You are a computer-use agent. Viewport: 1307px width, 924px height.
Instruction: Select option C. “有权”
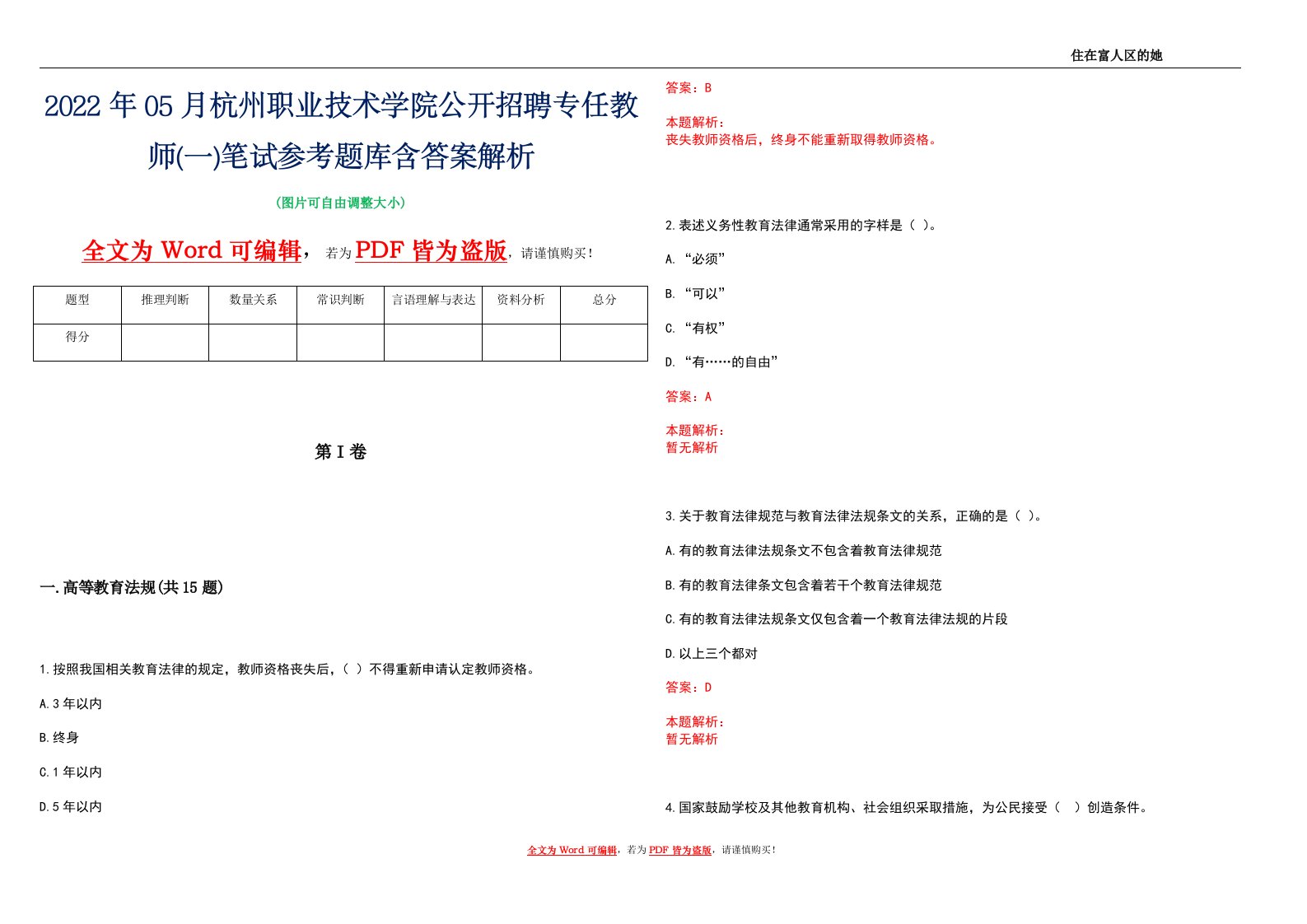click(695, 328)
